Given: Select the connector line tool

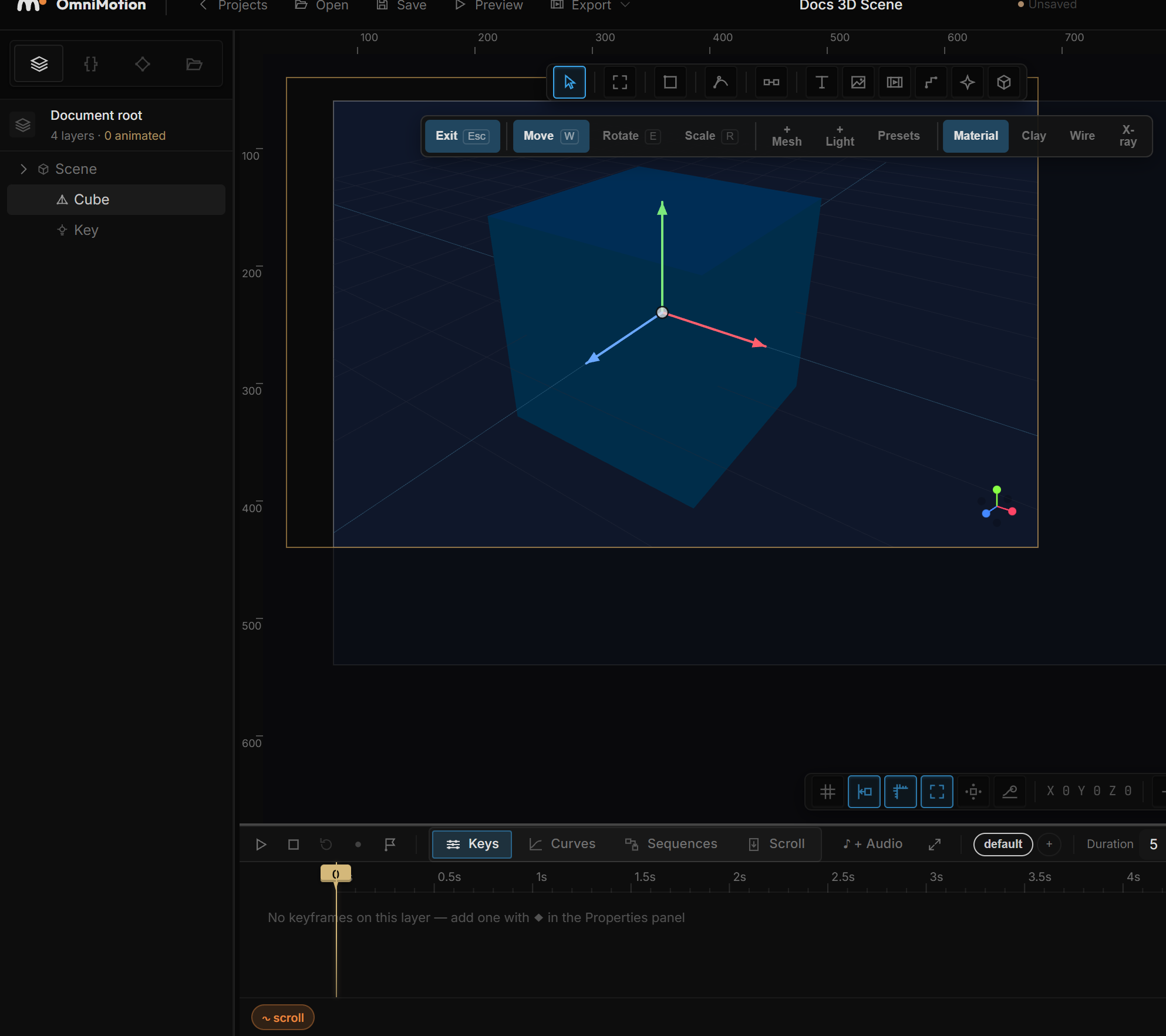Looking at the screenshot, I should pos(931,82).
